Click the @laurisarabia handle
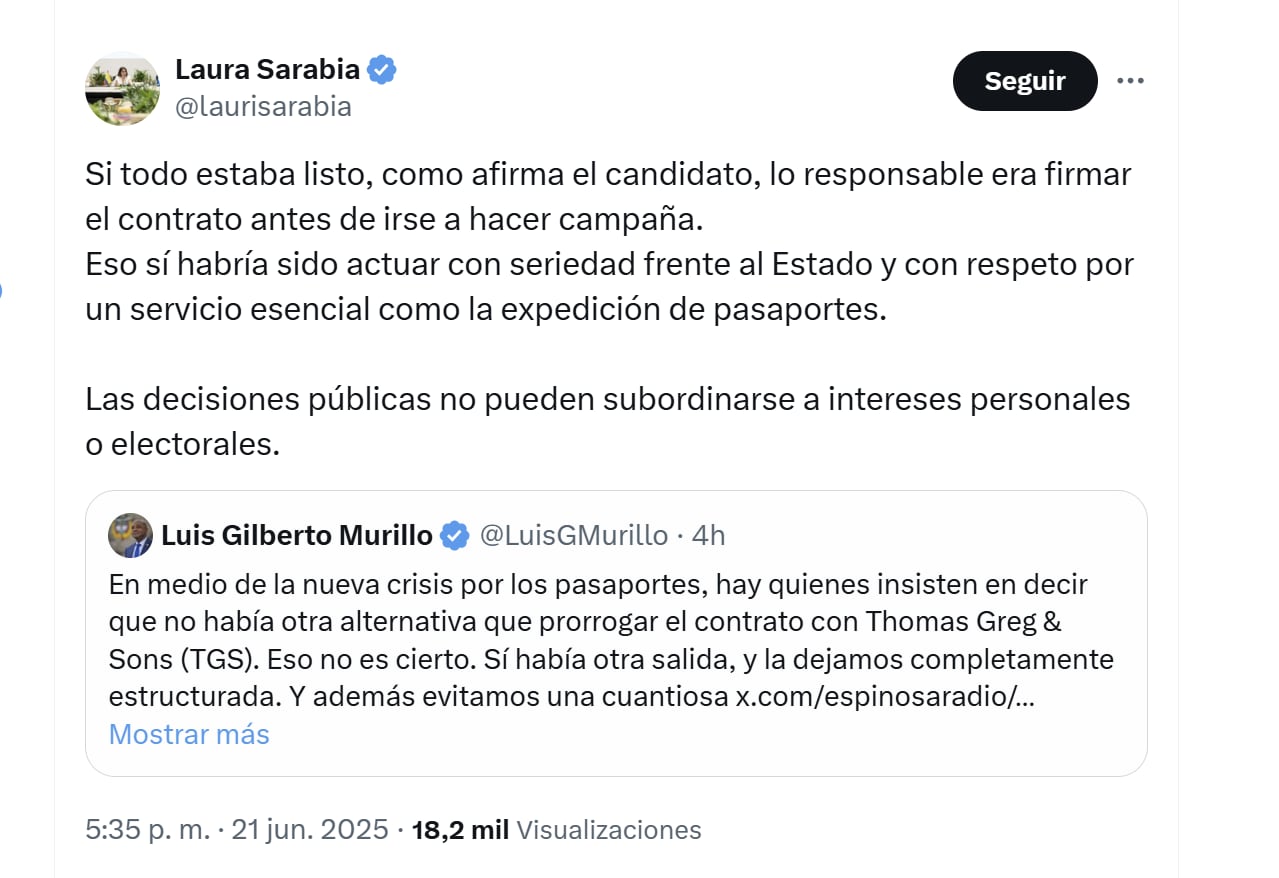The image size is (1279, 878). [x=264, y=106]
